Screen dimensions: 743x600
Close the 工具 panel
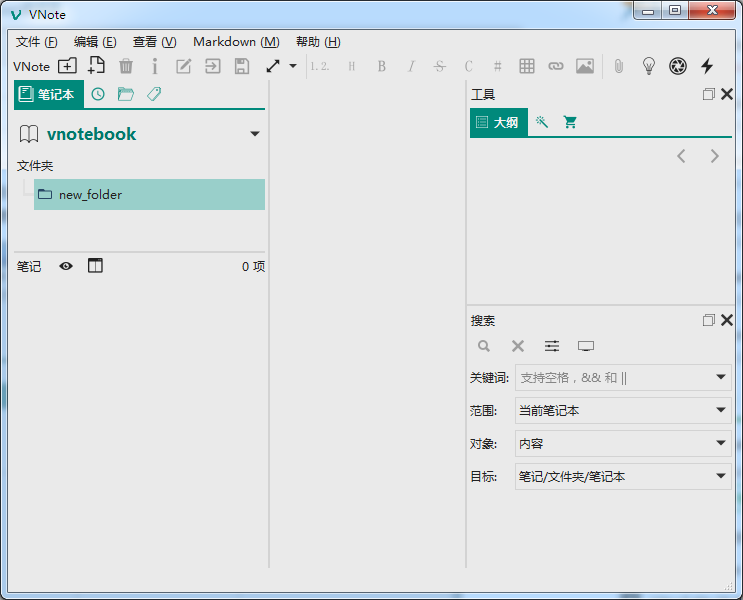click(x=727, y=94)
